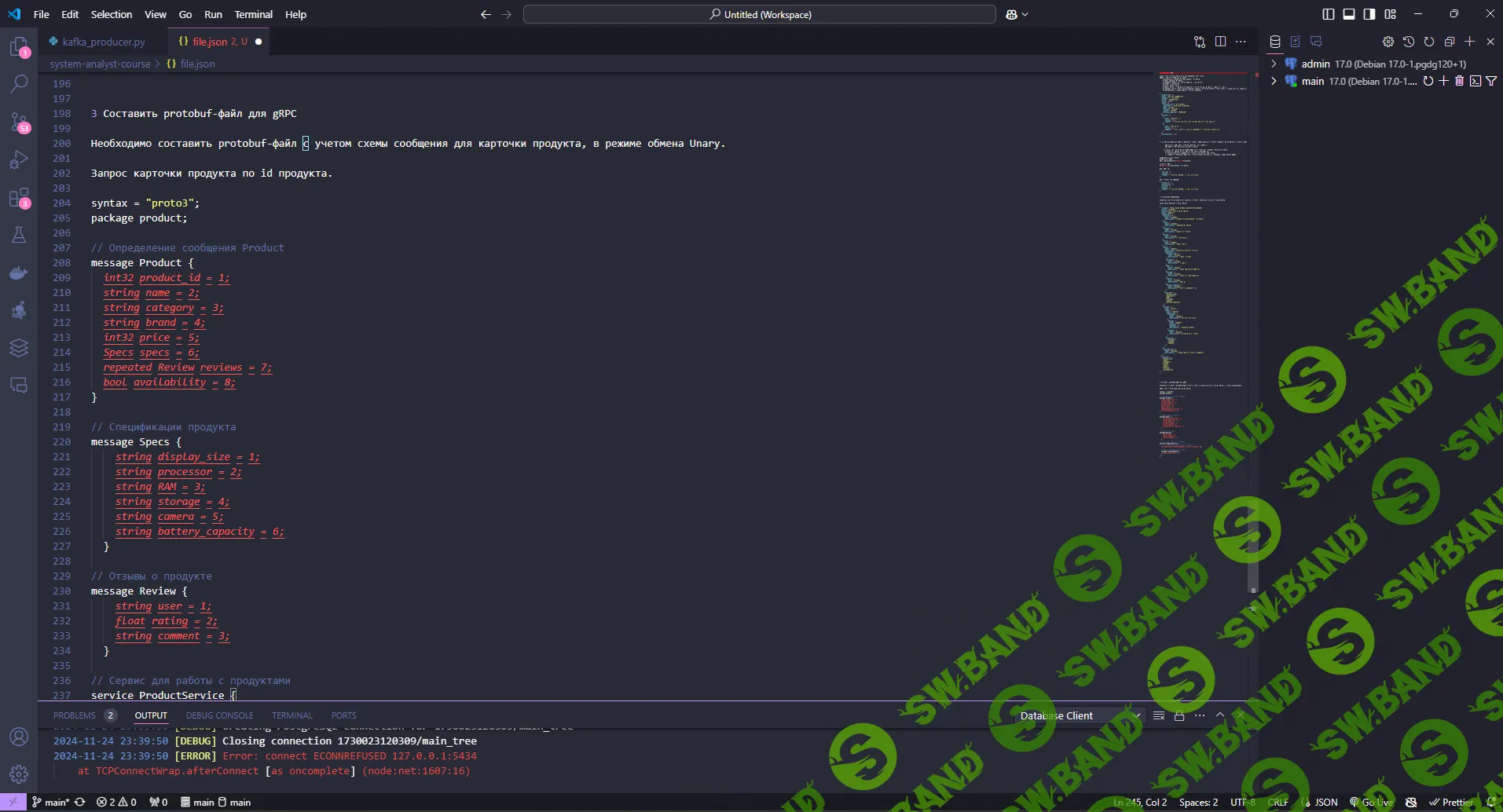Click the remote window indicator in status bar
The width and height of the screenshot is (1503, 812).
(x=13, y=803)
